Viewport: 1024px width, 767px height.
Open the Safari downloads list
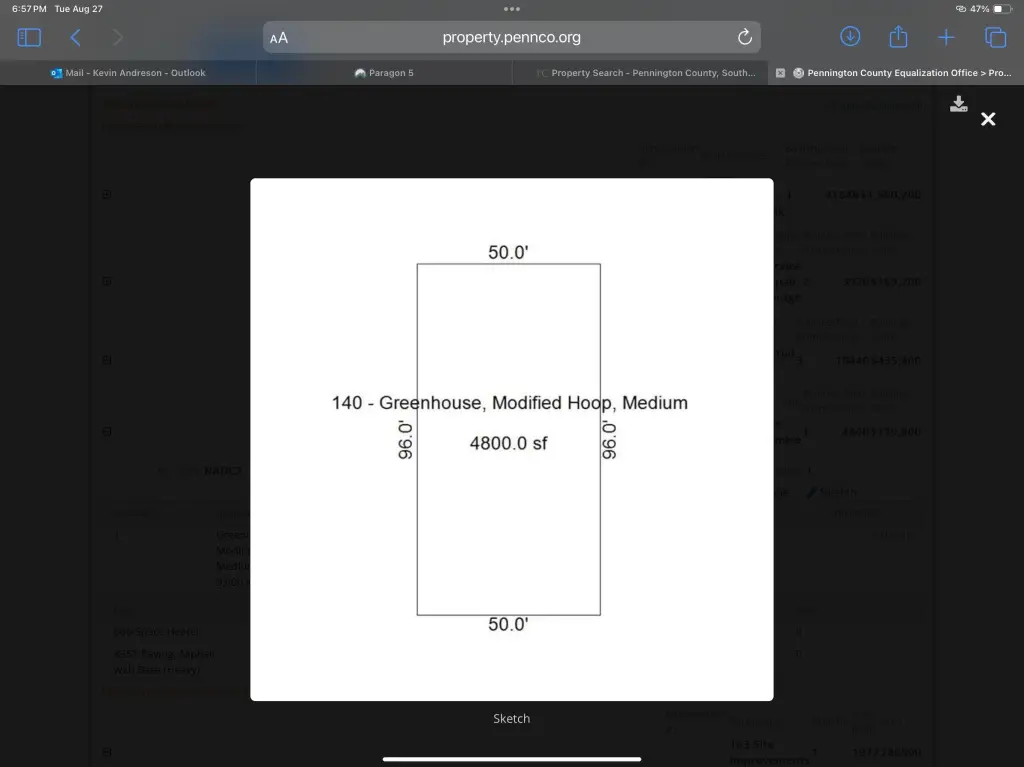pyautogui.click(x=850, y=37)
